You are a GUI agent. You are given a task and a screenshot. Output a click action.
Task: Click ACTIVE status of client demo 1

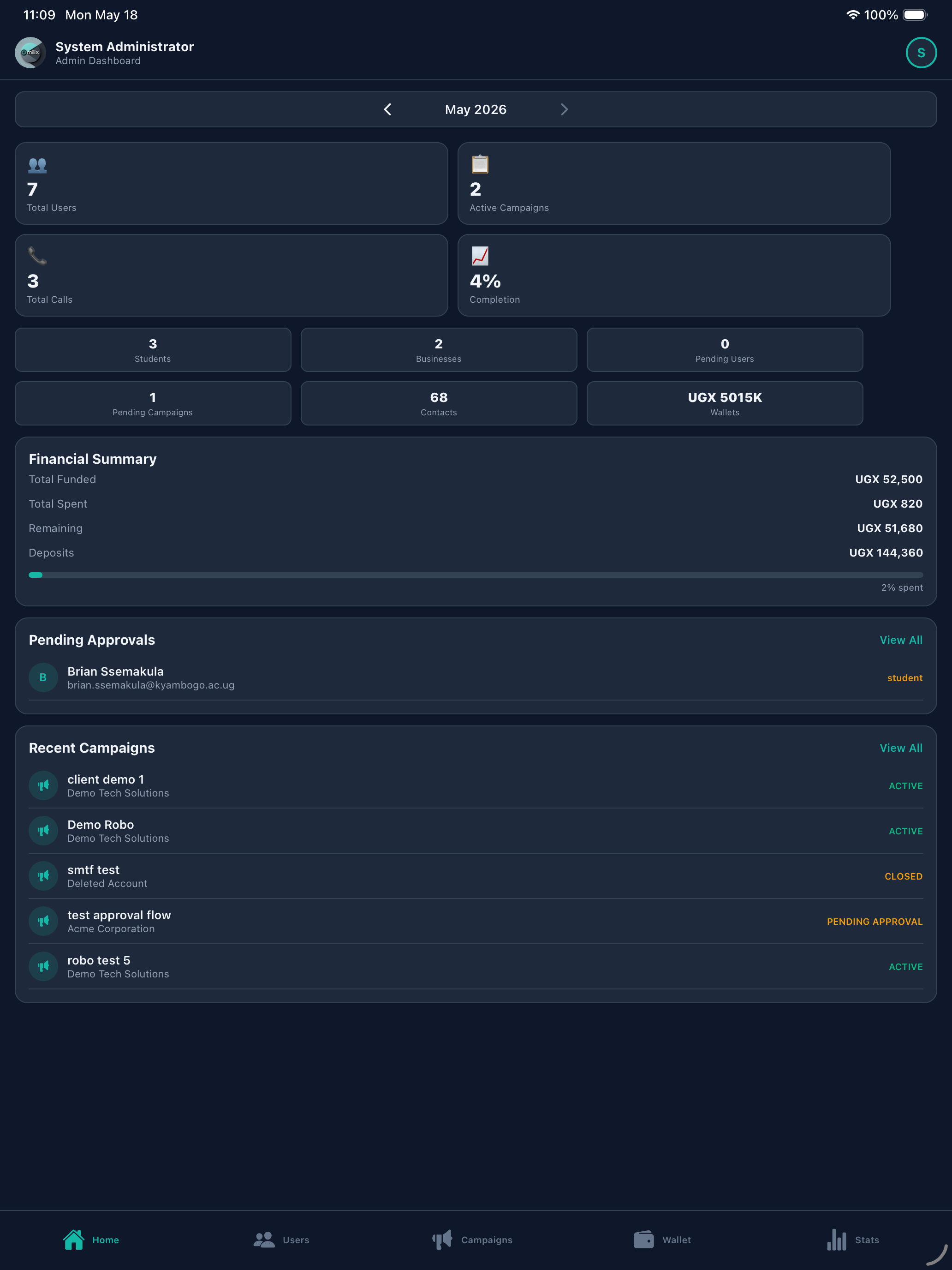tap(905, 786)
